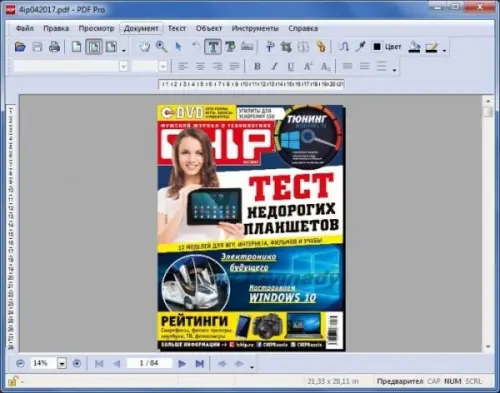
Task: Click the page number field 1 / 84
Action: (x=149, y=363)
